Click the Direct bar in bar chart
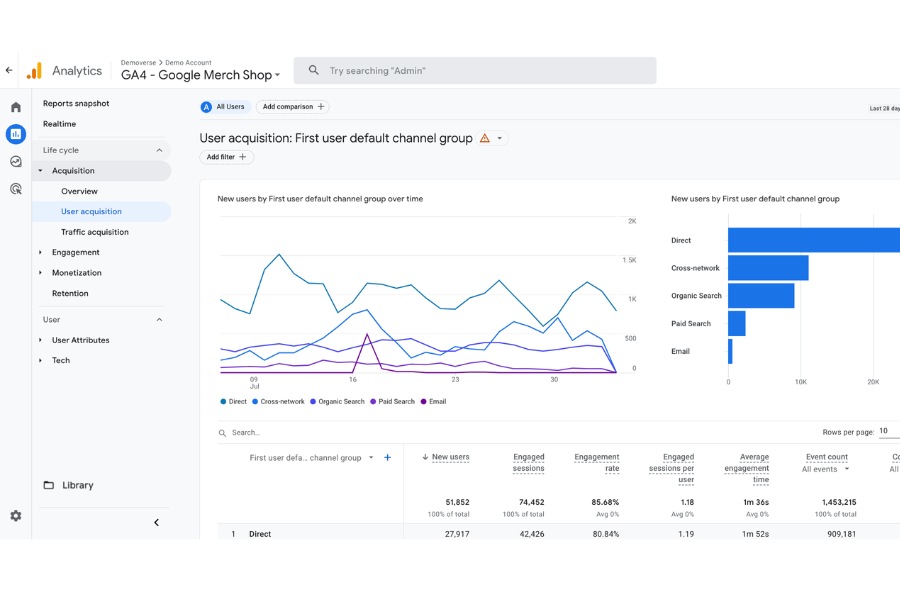The image size is (900, 600). click(814, 240)
